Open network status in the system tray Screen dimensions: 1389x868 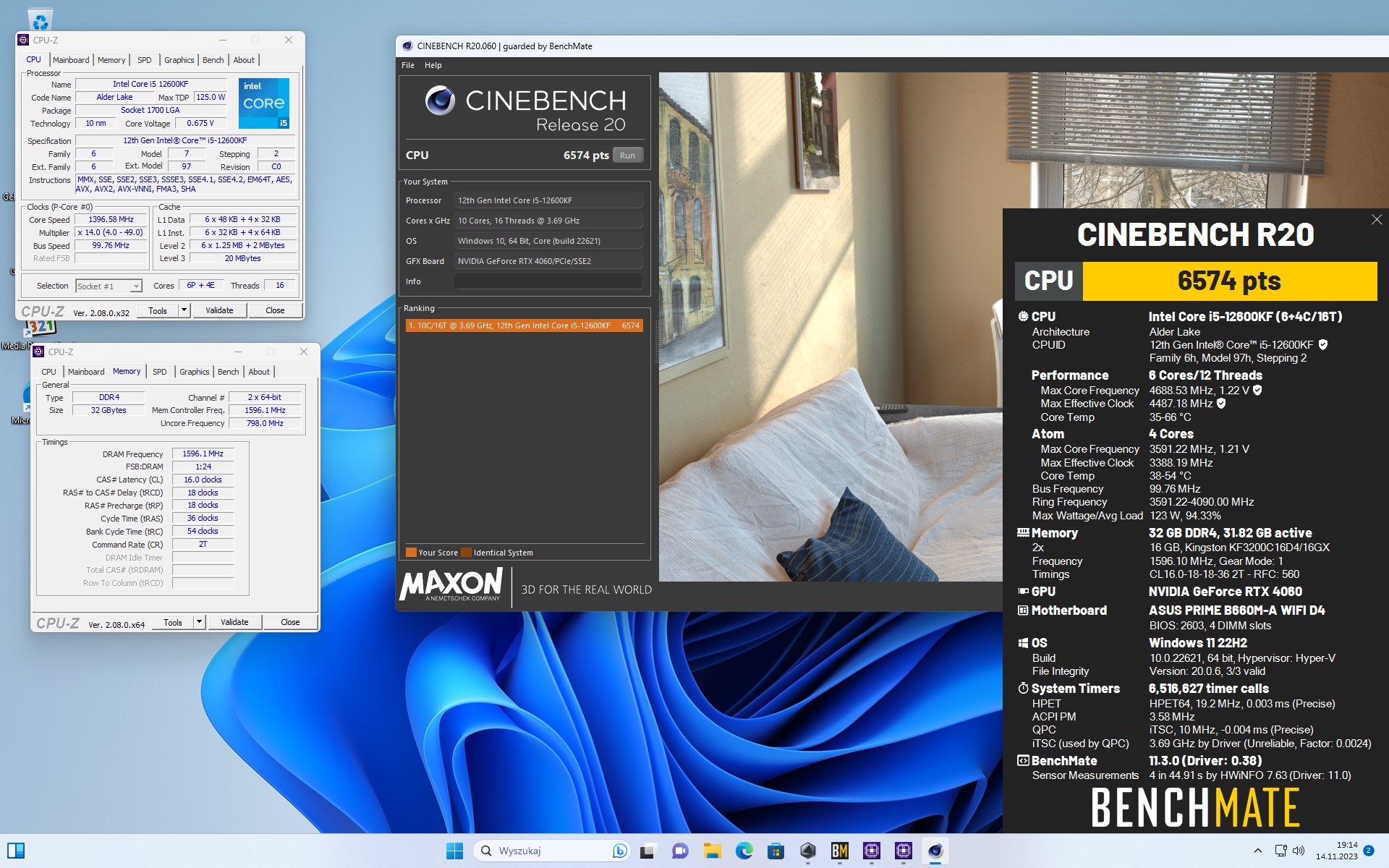(x=1280, y=851)
